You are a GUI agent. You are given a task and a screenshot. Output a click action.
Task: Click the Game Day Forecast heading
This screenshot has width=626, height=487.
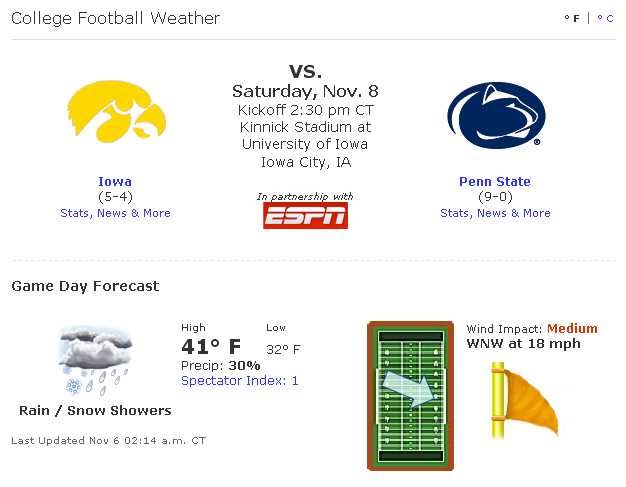85,286
